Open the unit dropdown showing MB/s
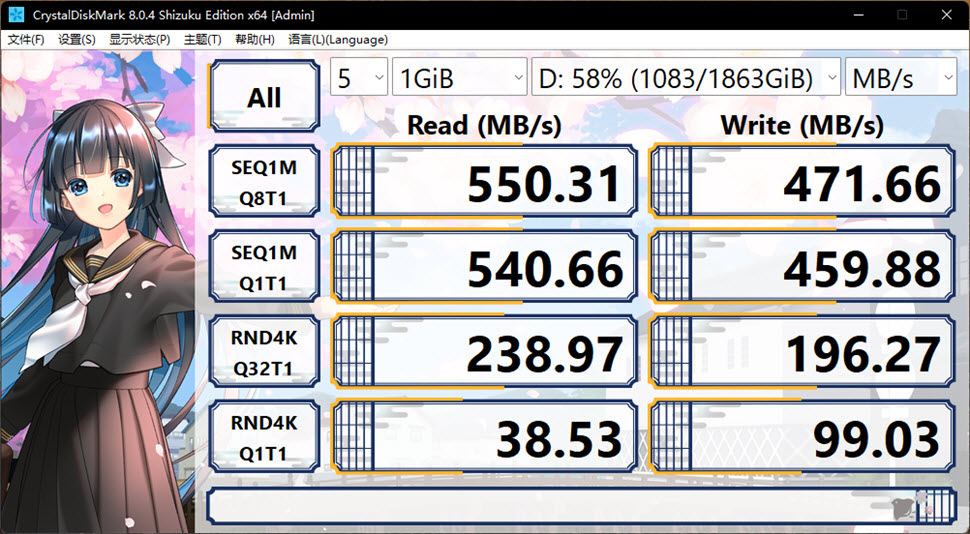Screen dimensions: 970x534 [901, 77]
